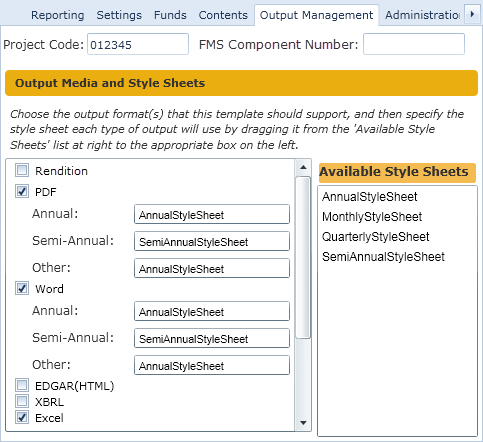Click the output list scroll down arrow
Viewport: 483px width, 442px height.
click(303, 423)
